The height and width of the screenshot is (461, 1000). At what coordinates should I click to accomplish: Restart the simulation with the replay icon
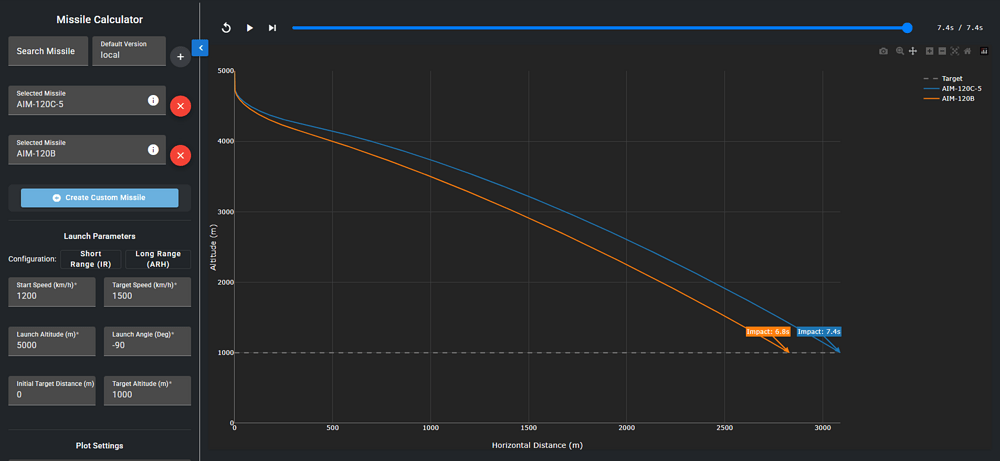[x=227, y=28]
